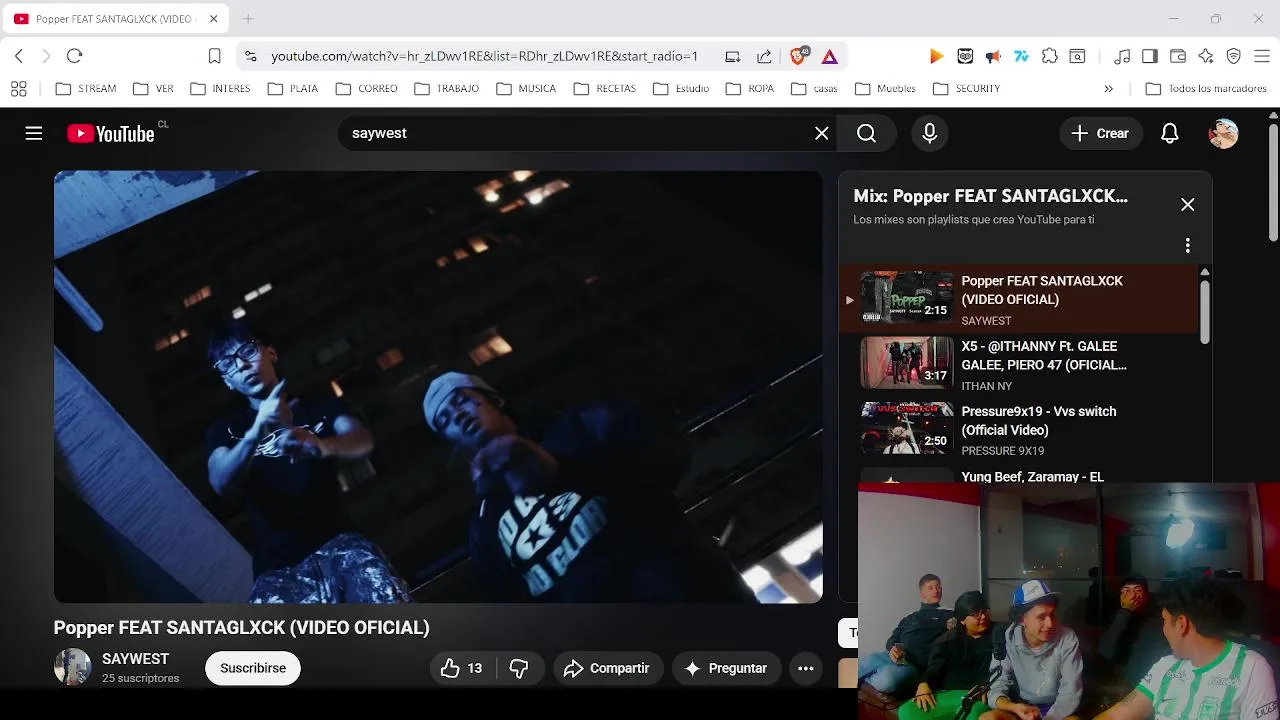
Task: Open the Preguntar AI assistant
Action: [726, 668]
